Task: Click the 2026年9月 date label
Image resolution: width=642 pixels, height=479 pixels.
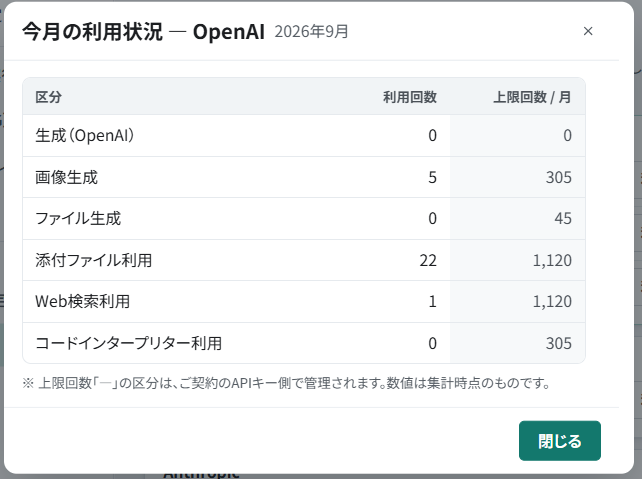Action: tap(312, 32)
